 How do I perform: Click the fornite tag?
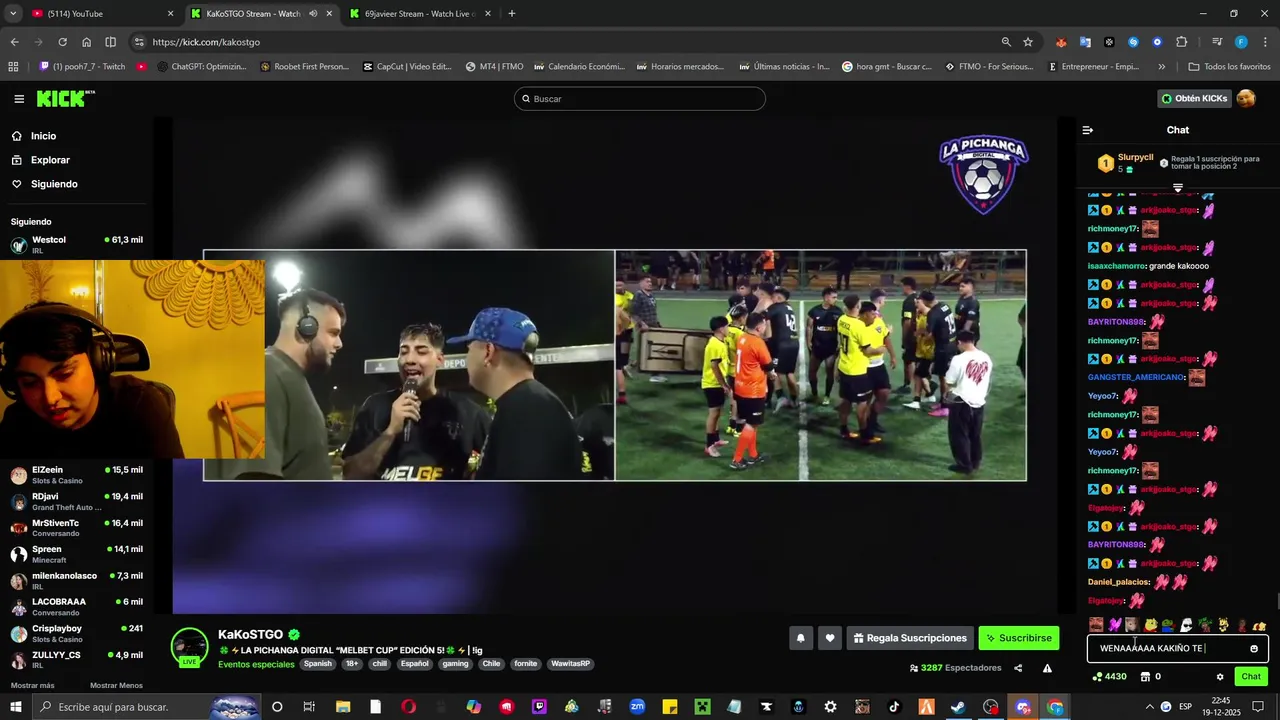click(x=526, y=664)
